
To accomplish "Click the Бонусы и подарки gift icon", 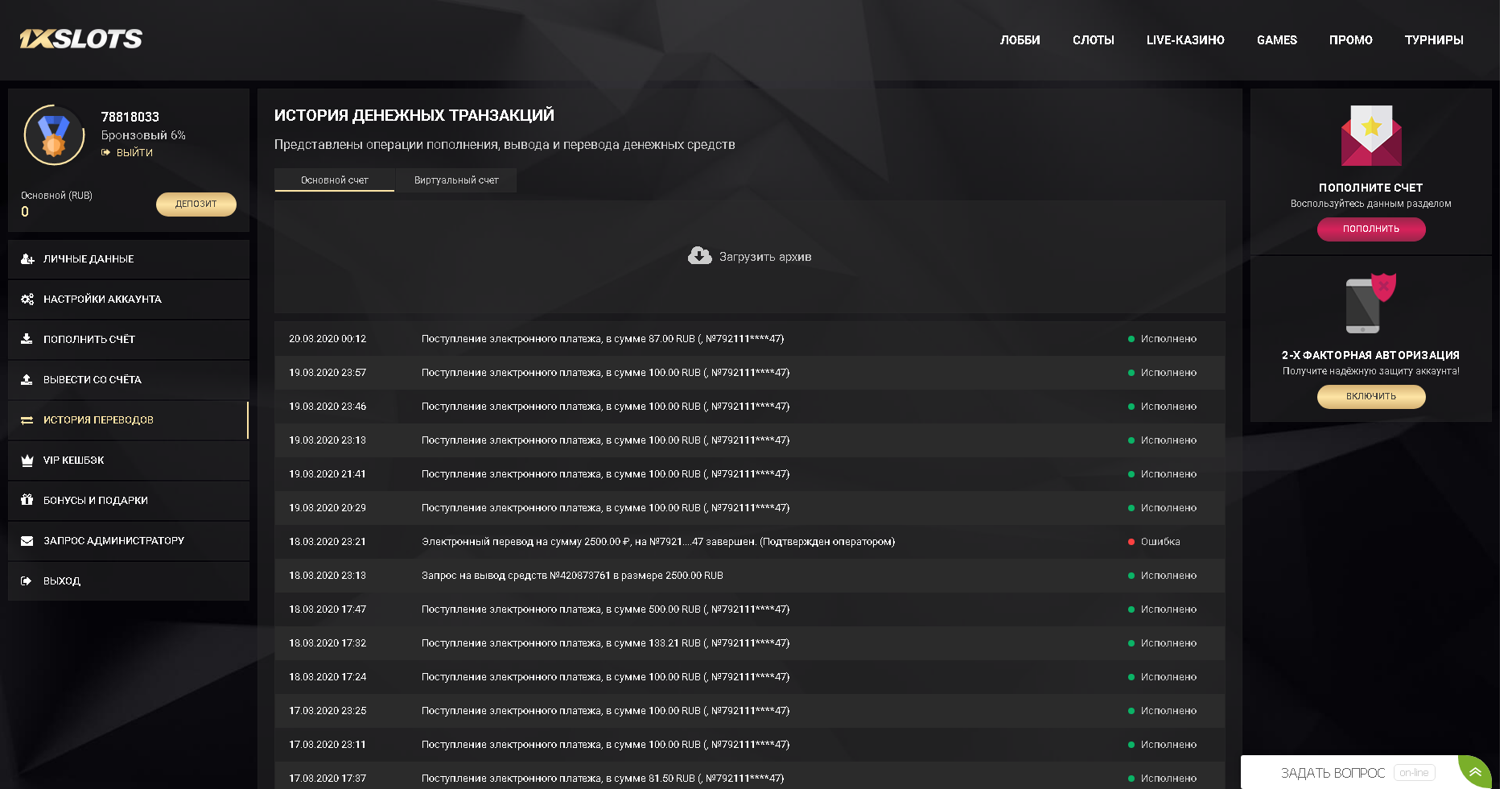I will click(x=27, y=499).
